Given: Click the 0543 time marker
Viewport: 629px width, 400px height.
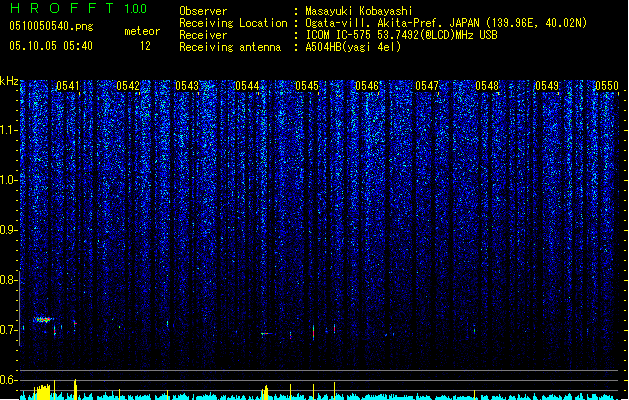Looking at the screenshot, I should (187, 86).
